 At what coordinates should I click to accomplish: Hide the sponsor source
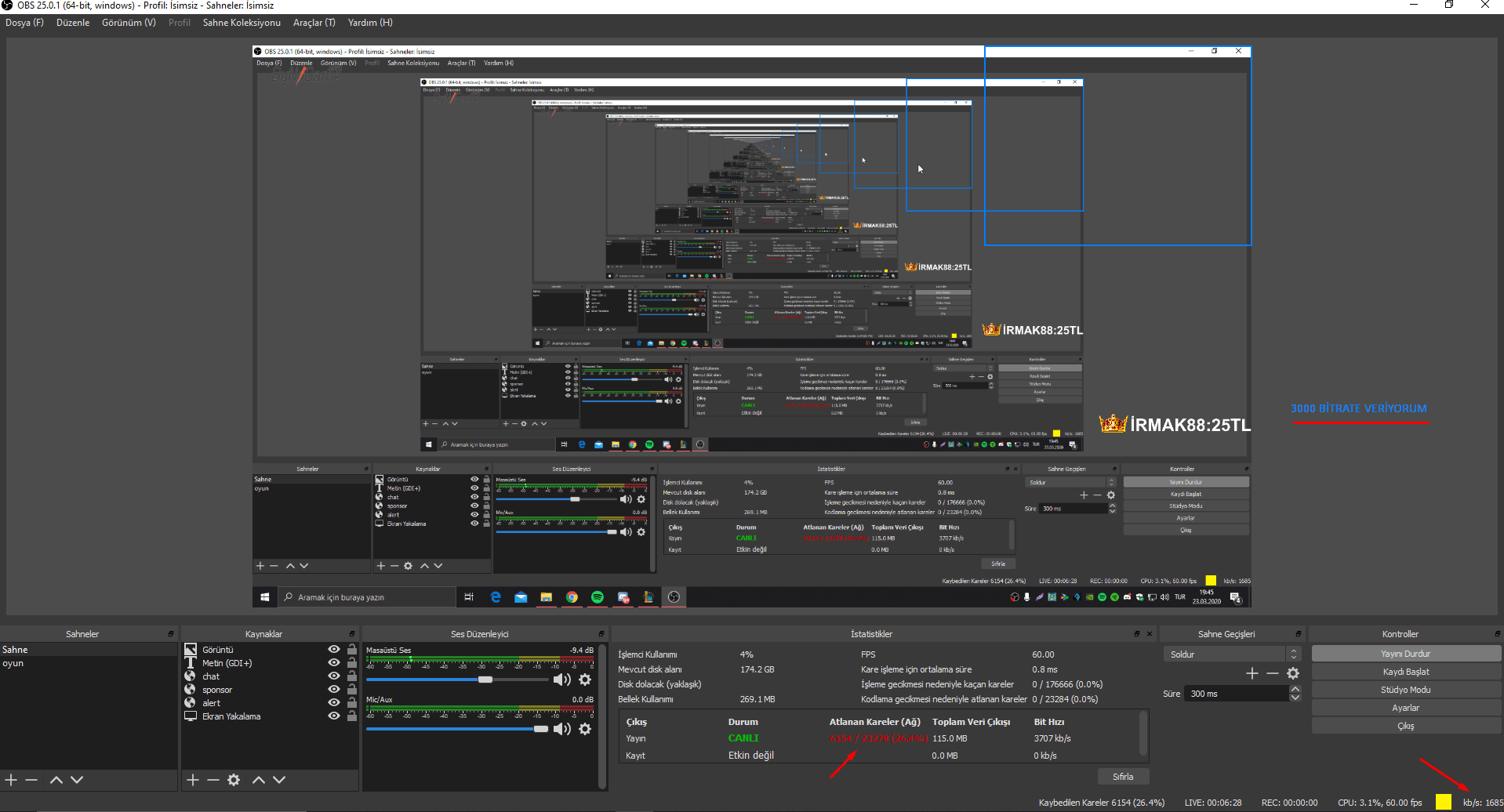point(334,690)
